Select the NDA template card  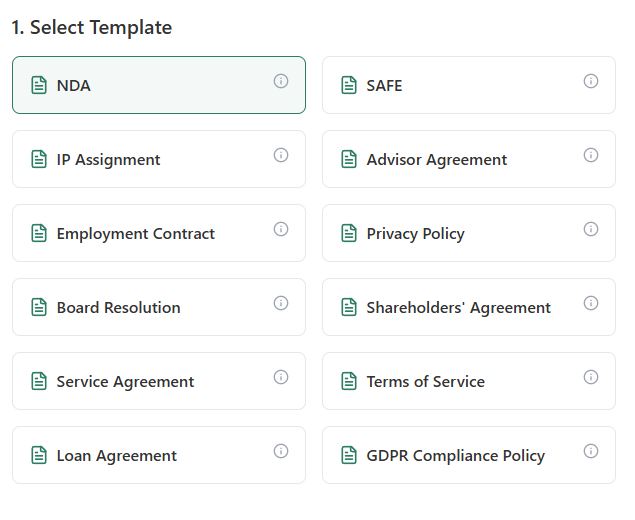[x=150, y=86]
